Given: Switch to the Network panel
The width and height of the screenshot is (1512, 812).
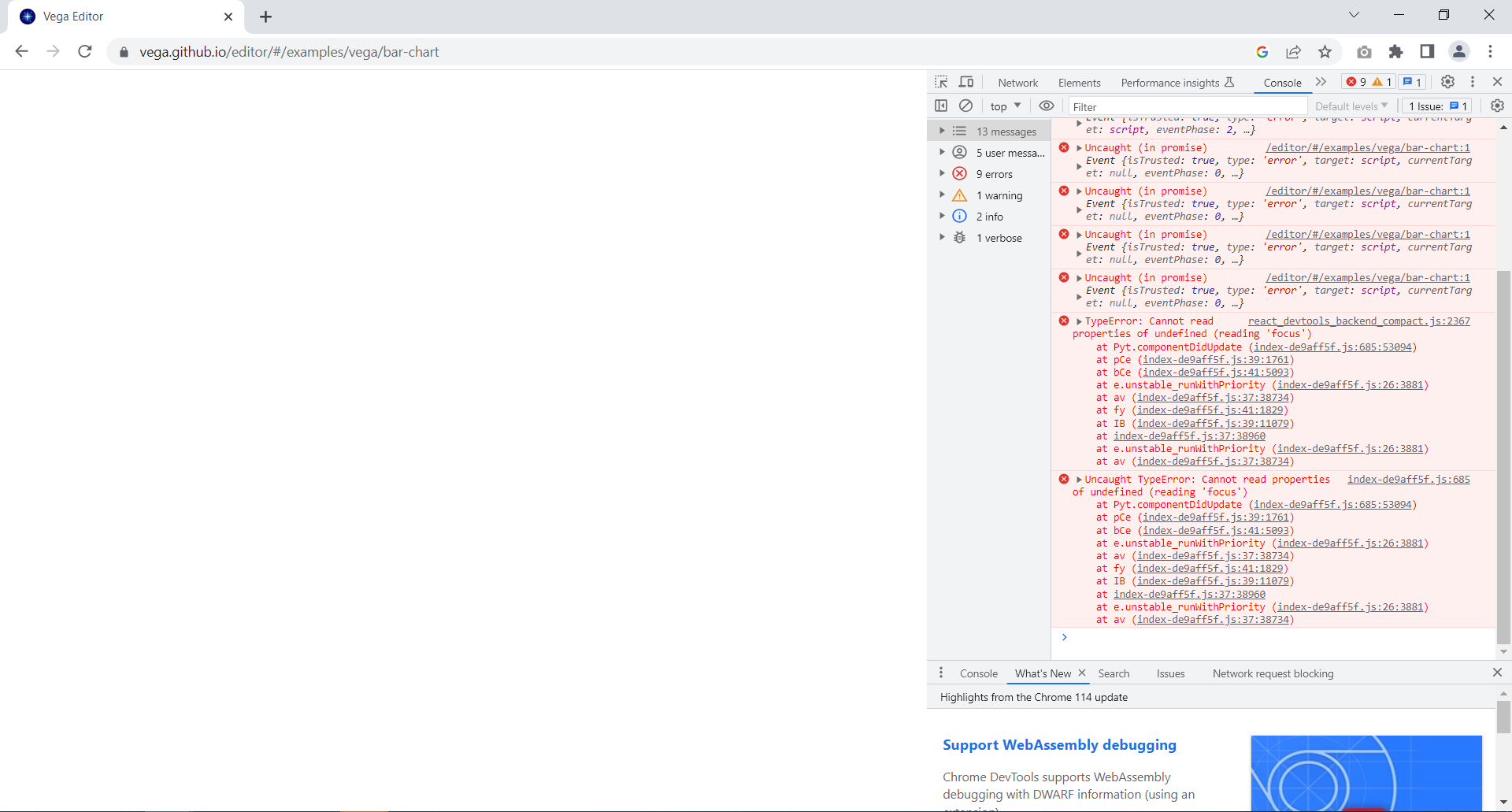Looking at the screenshot, I should tap(1017, 81).
